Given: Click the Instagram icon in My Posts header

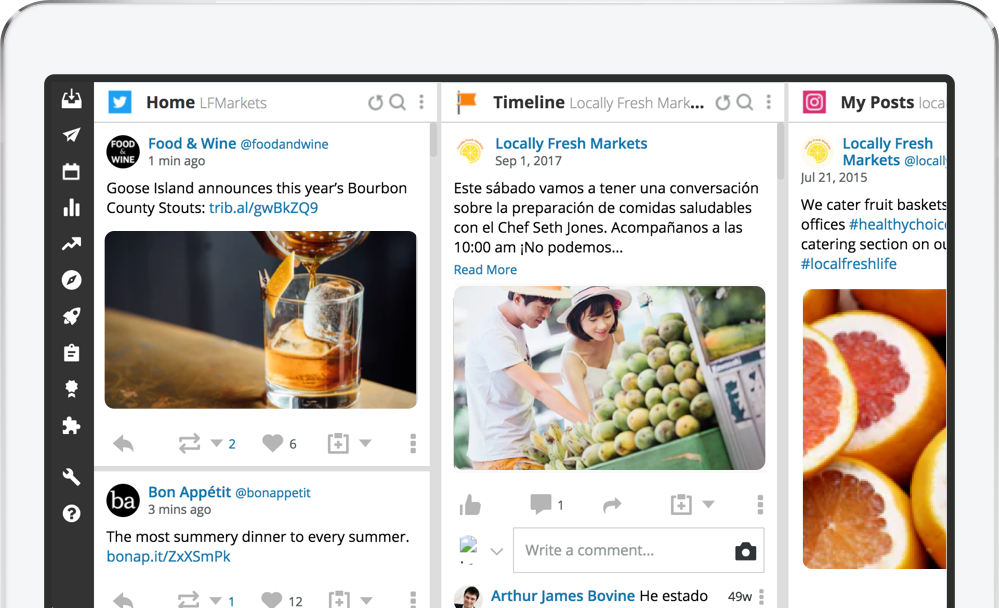Looking at the screenshot, I should (x=814, y=102).
